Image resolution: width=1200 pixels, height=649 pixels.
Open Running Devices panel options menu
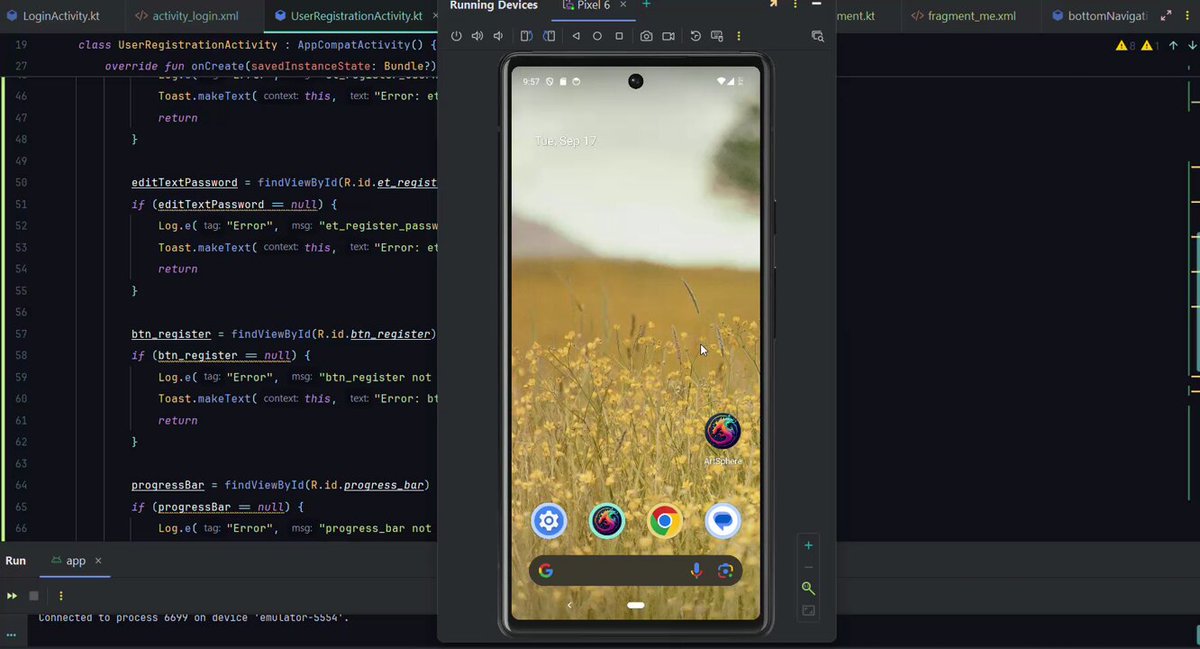click(x=795, y=5)
